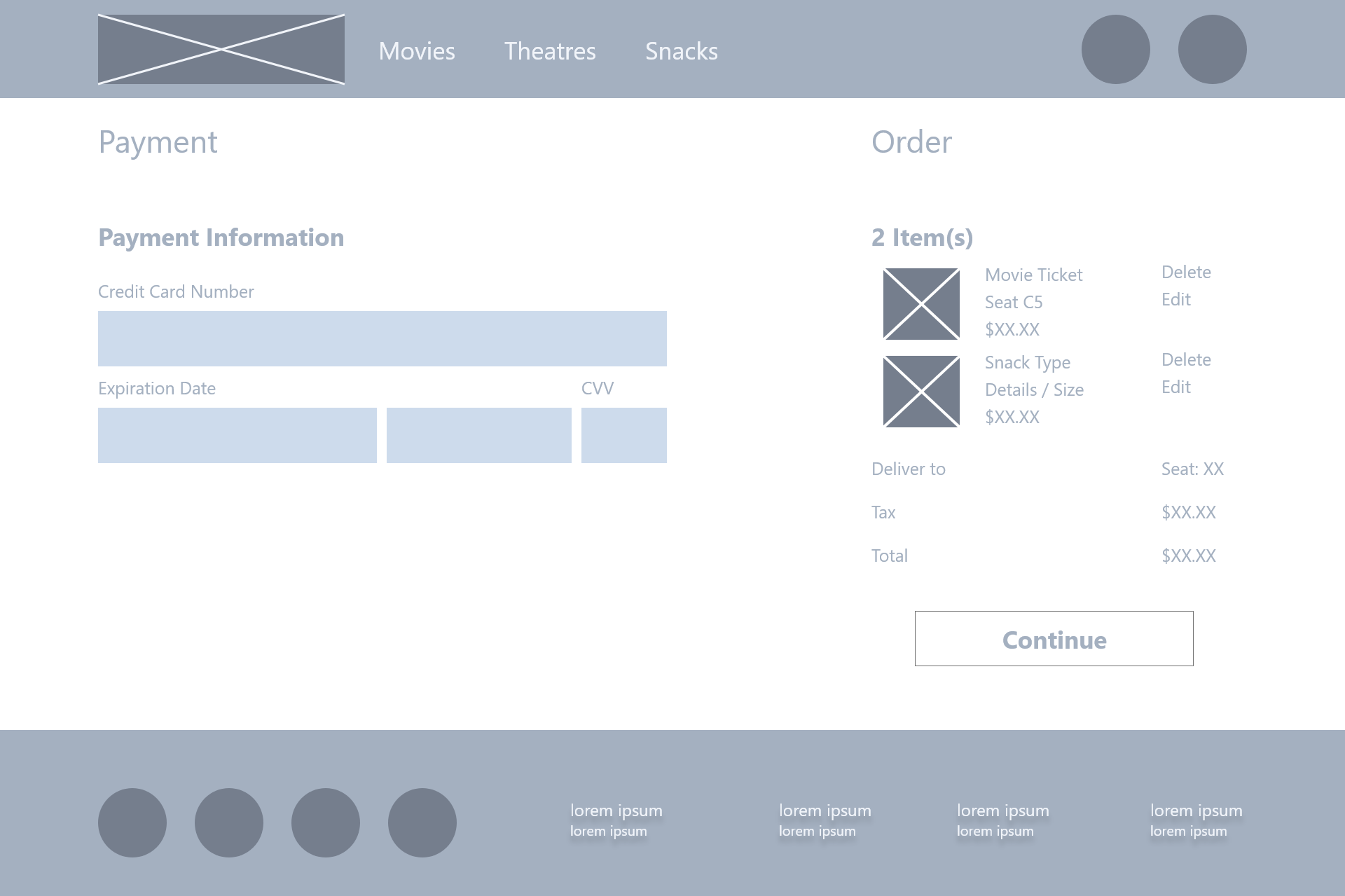1345x896 pixels.
Task: Go to the Theatres nav item
Action: (x=550, y=51)
